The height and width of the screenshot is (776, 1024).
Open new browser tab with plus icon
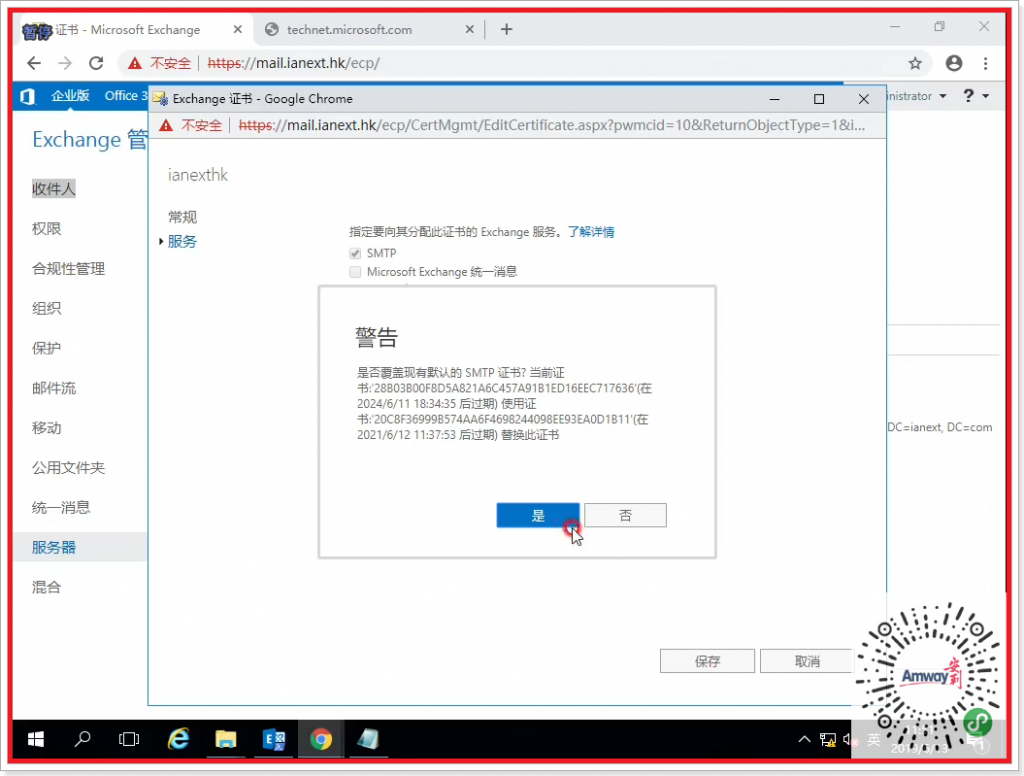506,29
